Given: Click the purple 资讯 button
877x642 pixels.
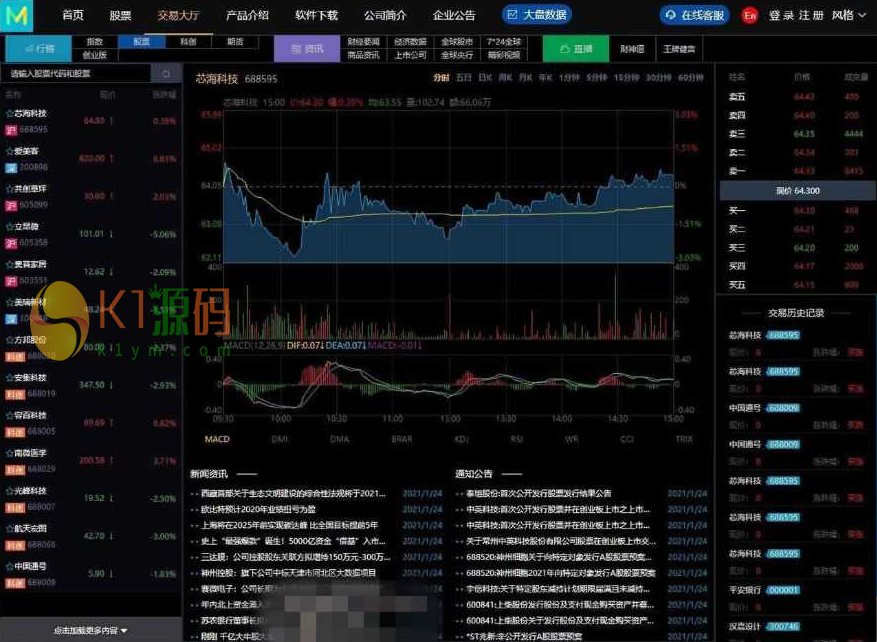Looking at the screenshot, I should point(307,49).
